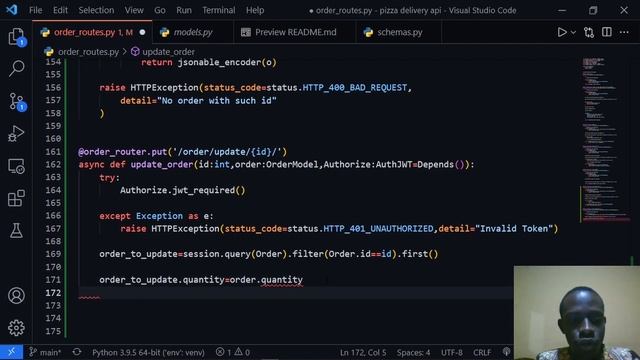This screenshot has height=360, width=640.
Task: Synchronize changes icon in status bar
Action: [77, 352]
